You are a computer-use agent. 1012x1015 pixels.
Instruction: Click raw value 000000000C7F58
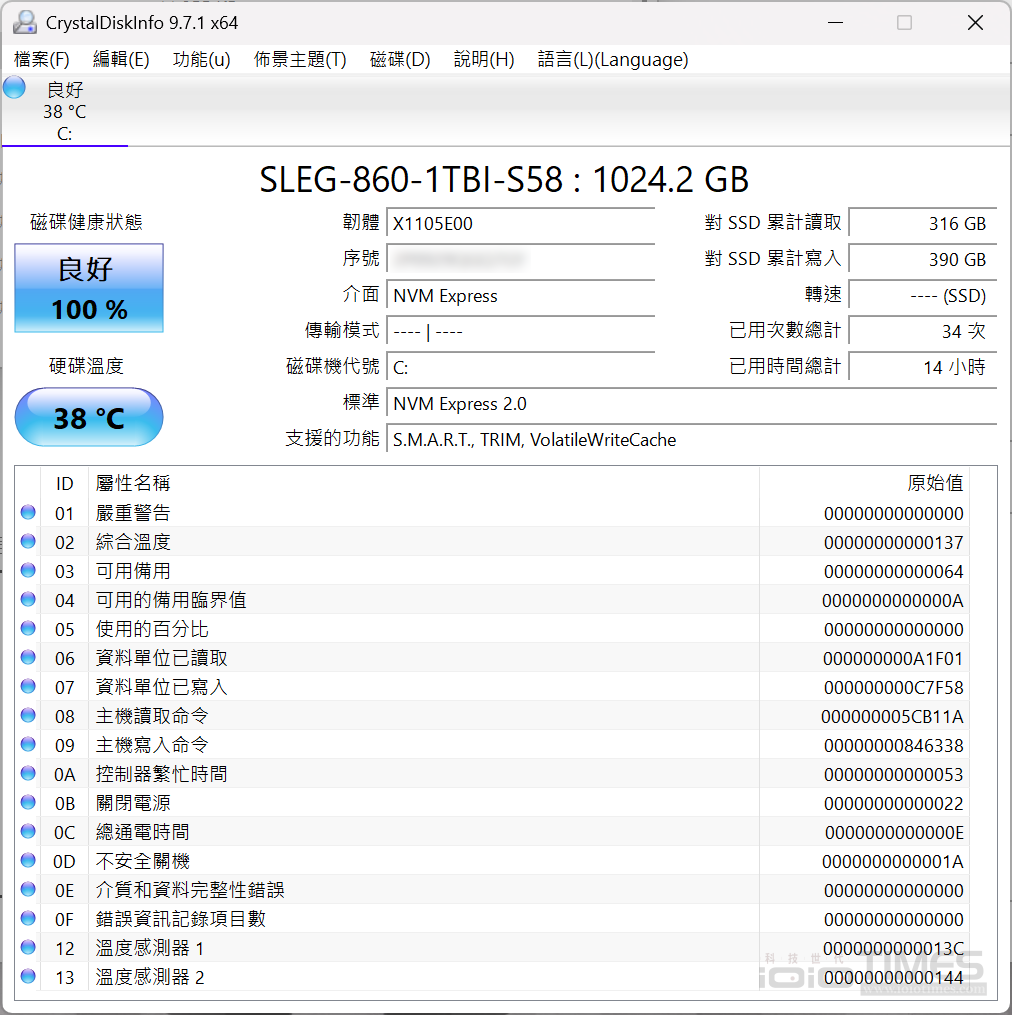pos(893,687)
